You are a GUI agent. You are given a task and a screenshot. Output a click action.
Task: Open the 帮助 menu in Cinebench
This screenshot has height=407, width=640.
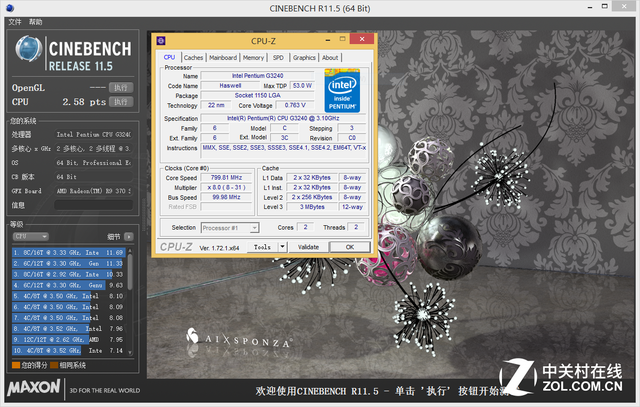(36, 22)
